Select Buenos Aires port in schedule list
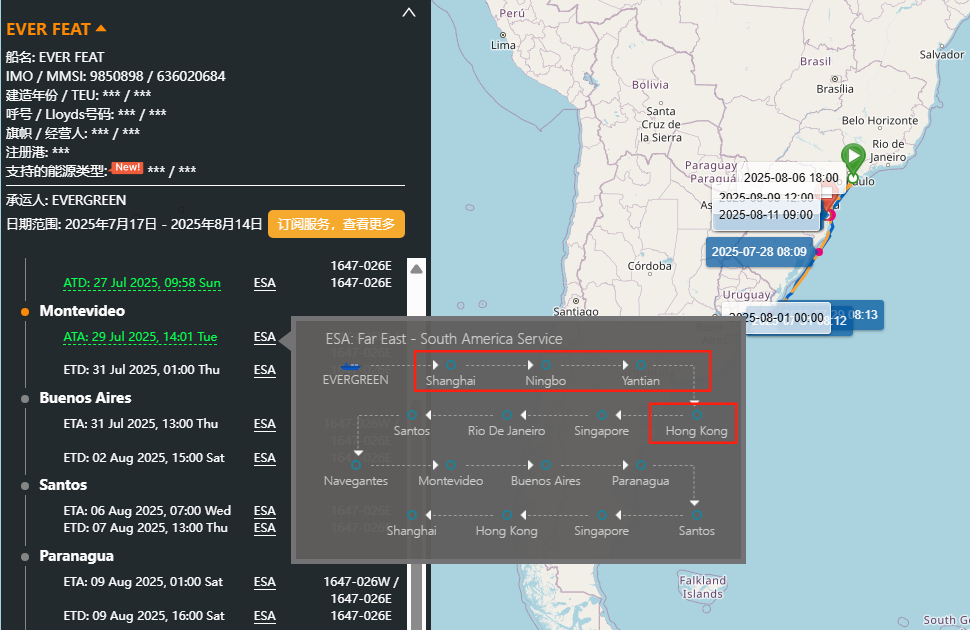This screenshot has height=630, width=970. tap(85, 398)
